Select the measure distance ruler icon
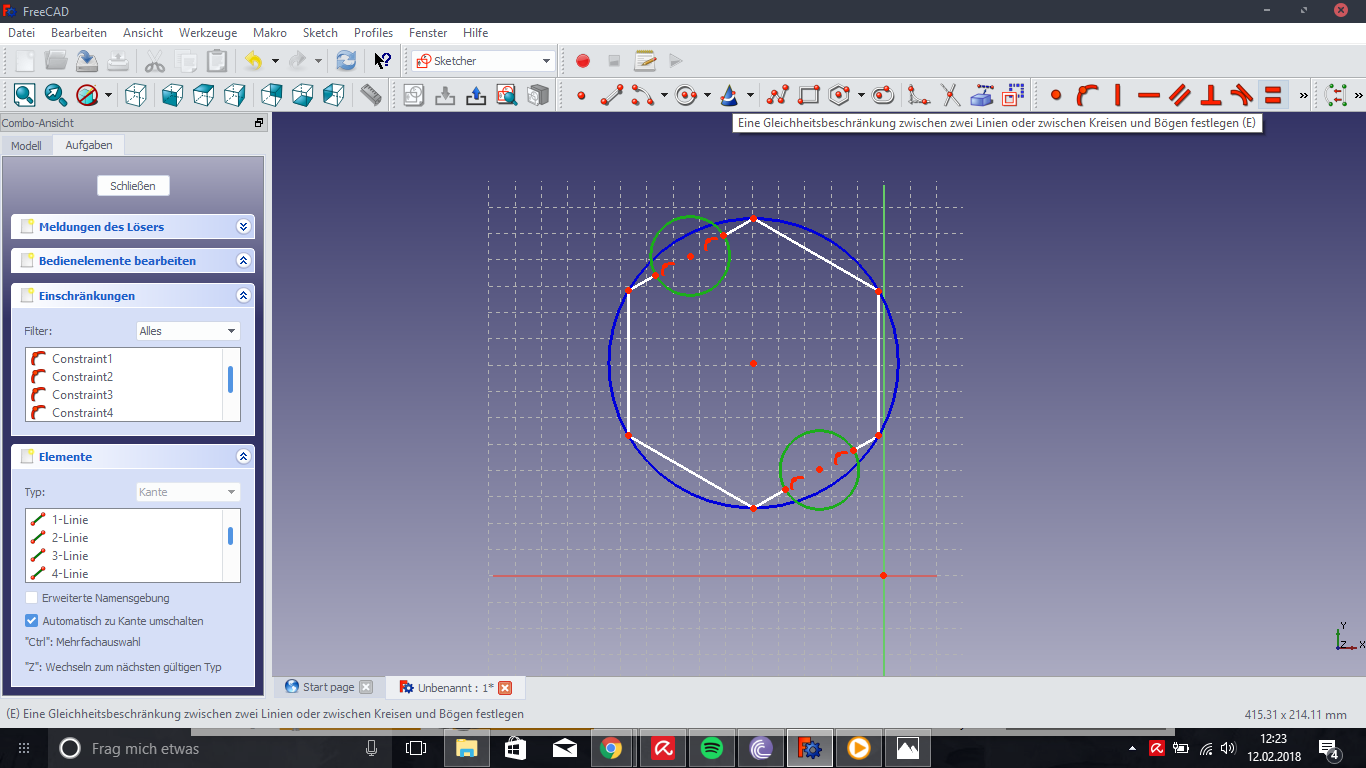This screenshot has width=1366, height=768. click(371, 95)
